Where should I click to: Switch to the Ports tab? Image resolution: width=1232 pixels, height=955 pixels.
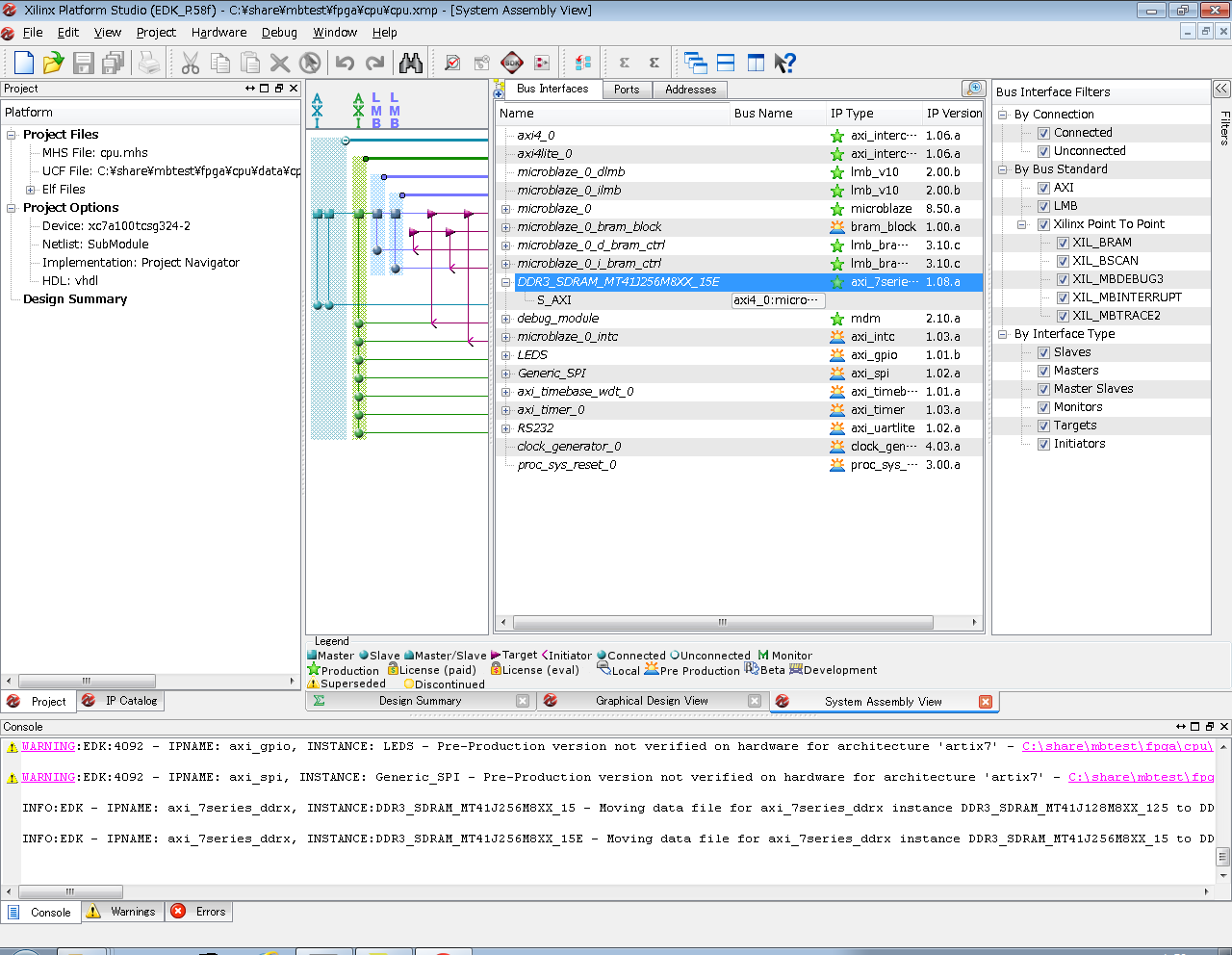pos(627,90)
